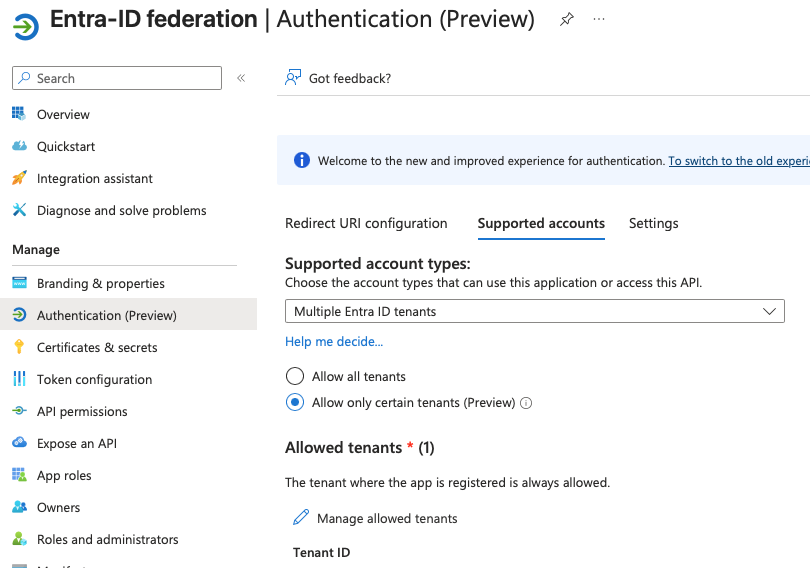Viewport: 810px width, 568px height.
Task: Click the Tenant ID column header
Action: 321,553
